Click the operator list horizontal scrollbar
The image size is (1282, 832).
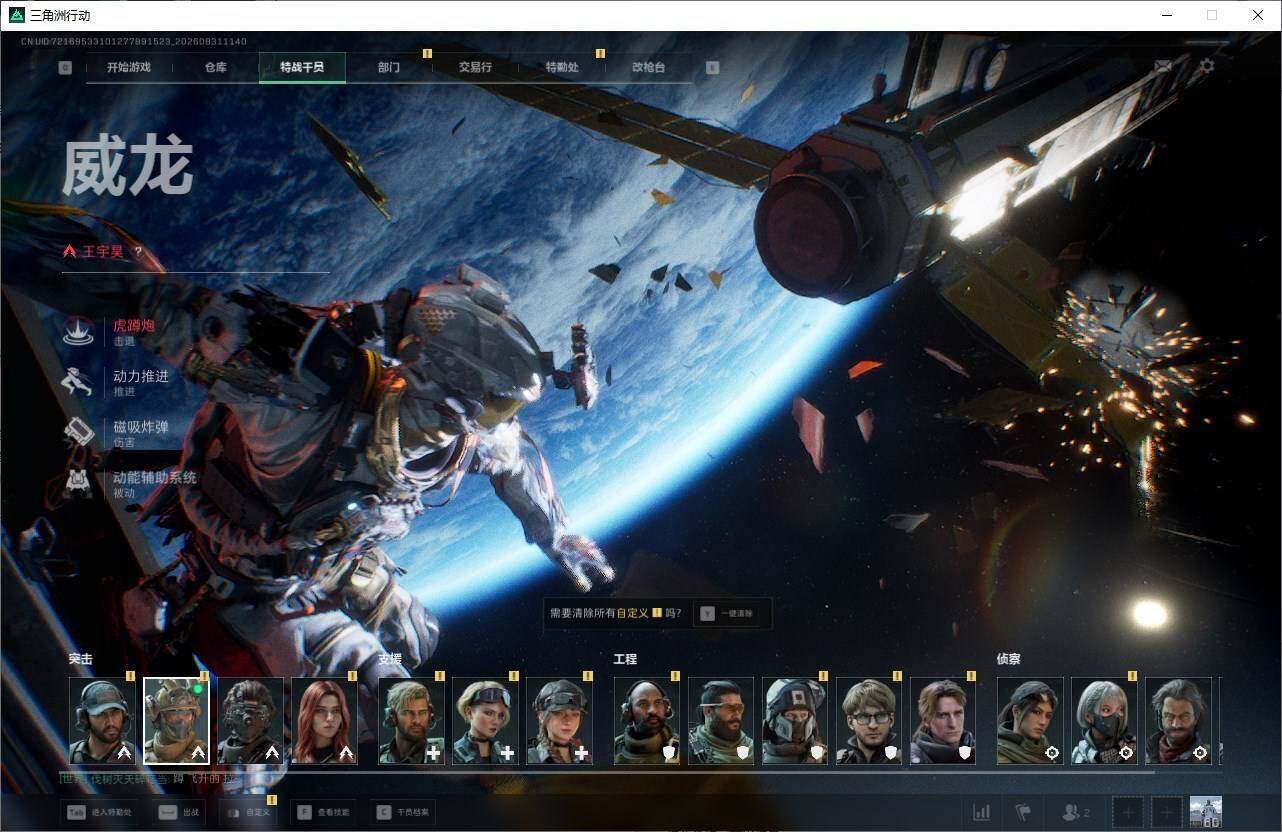(610, 771)
